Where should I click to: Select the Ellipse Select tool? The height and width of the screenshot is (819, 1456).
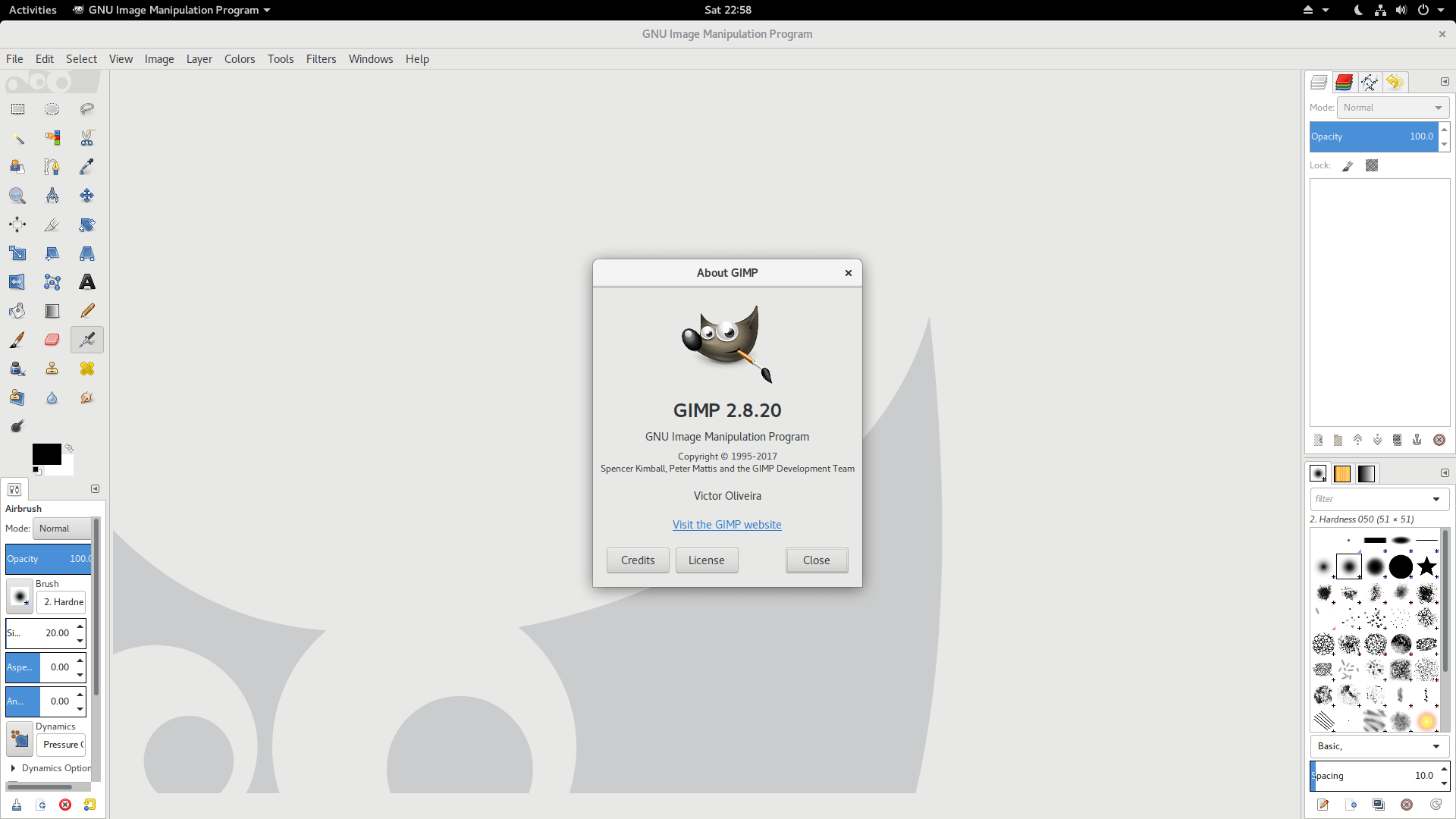52,109
